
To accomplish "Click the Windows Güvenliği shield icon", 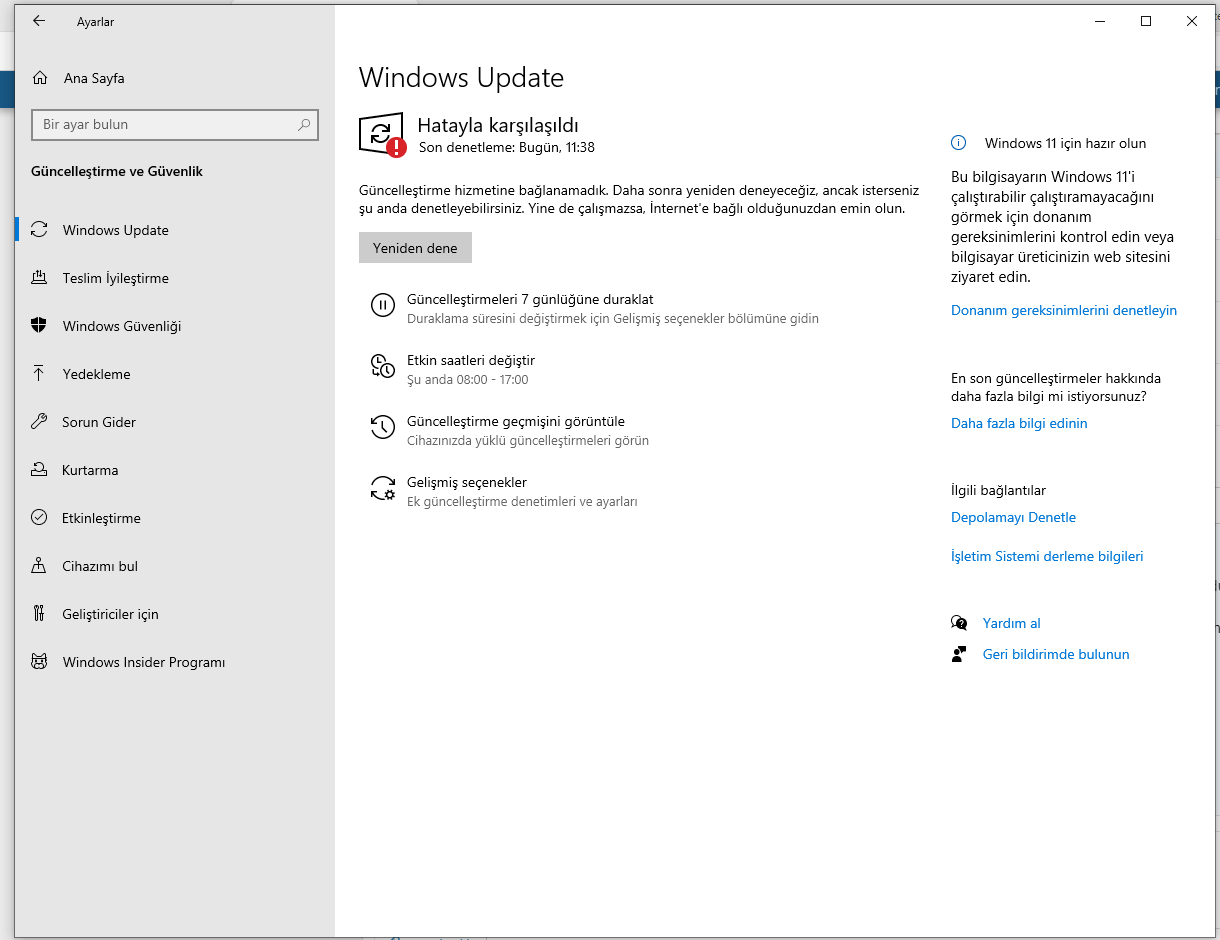I will point(39,326).
